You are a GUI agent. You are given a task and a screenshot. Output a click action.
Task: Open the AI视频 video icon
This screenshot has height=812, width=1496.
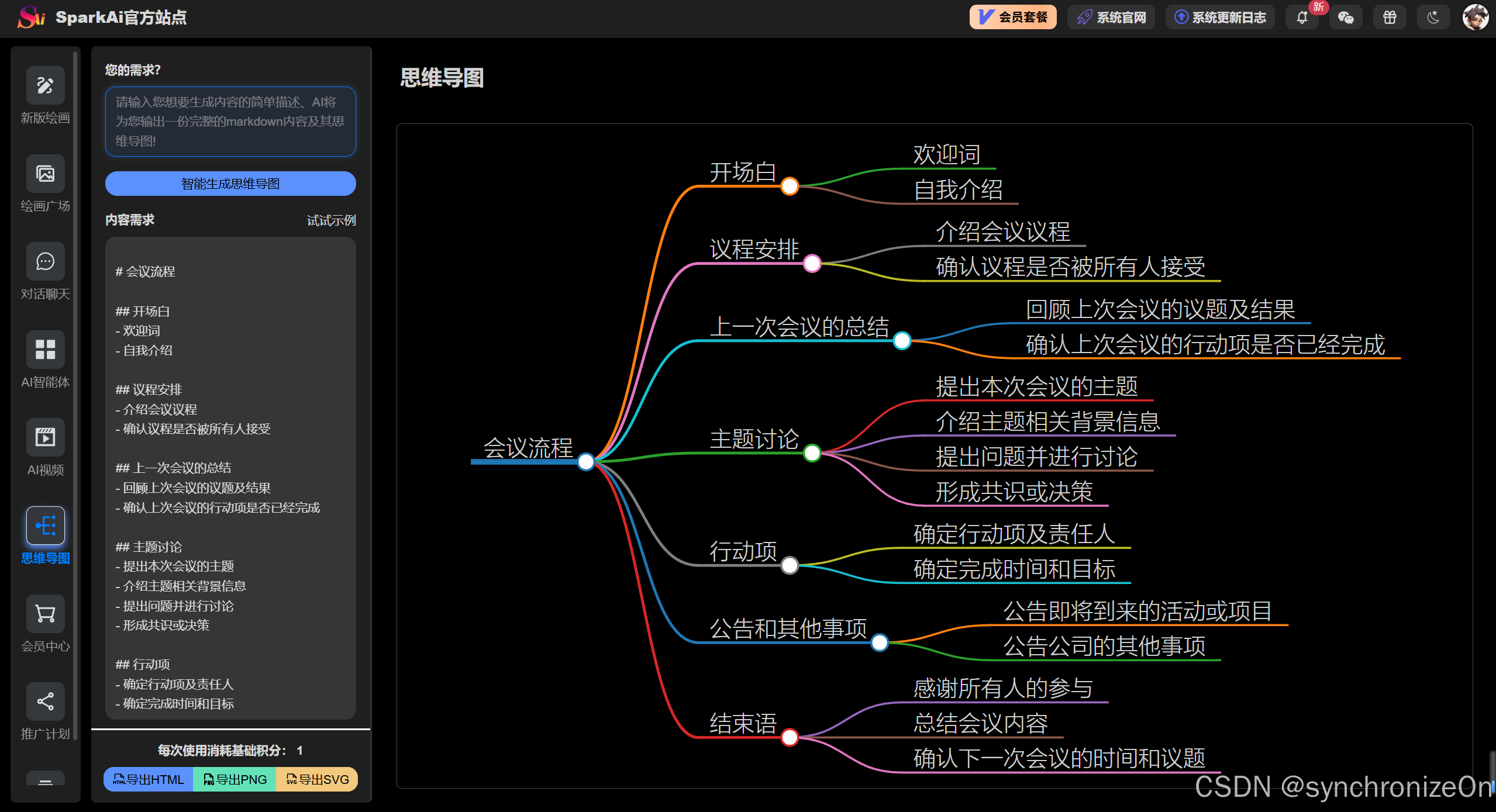click(45, 437)
